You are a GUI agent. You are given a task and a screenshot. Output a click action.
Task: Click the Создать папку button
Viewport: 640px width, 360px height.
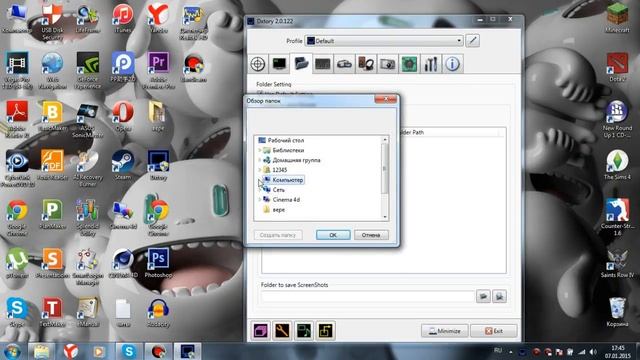click(x=278, y=235)
